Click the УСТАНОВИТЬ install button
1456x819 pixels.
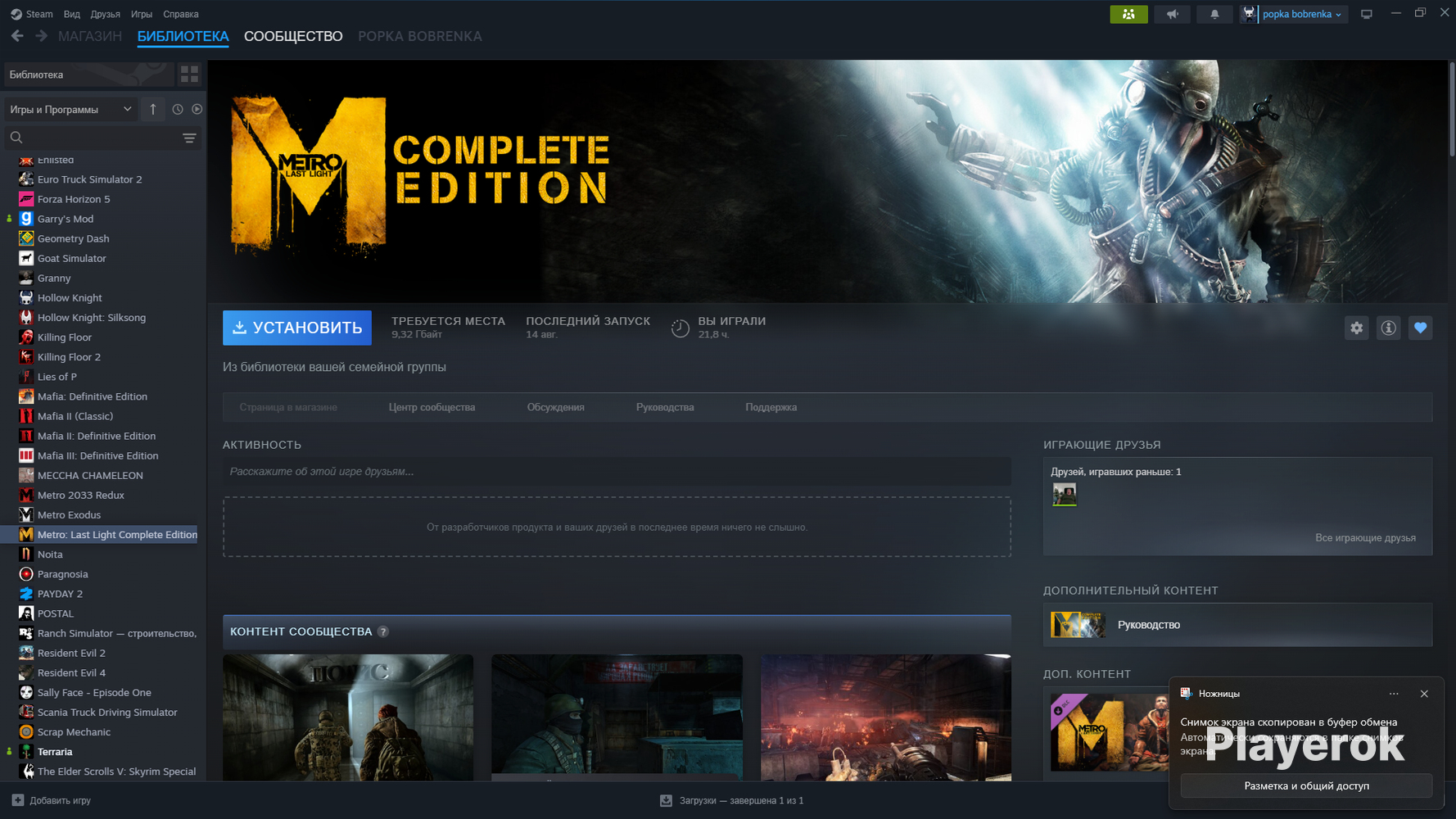(297, 328)
